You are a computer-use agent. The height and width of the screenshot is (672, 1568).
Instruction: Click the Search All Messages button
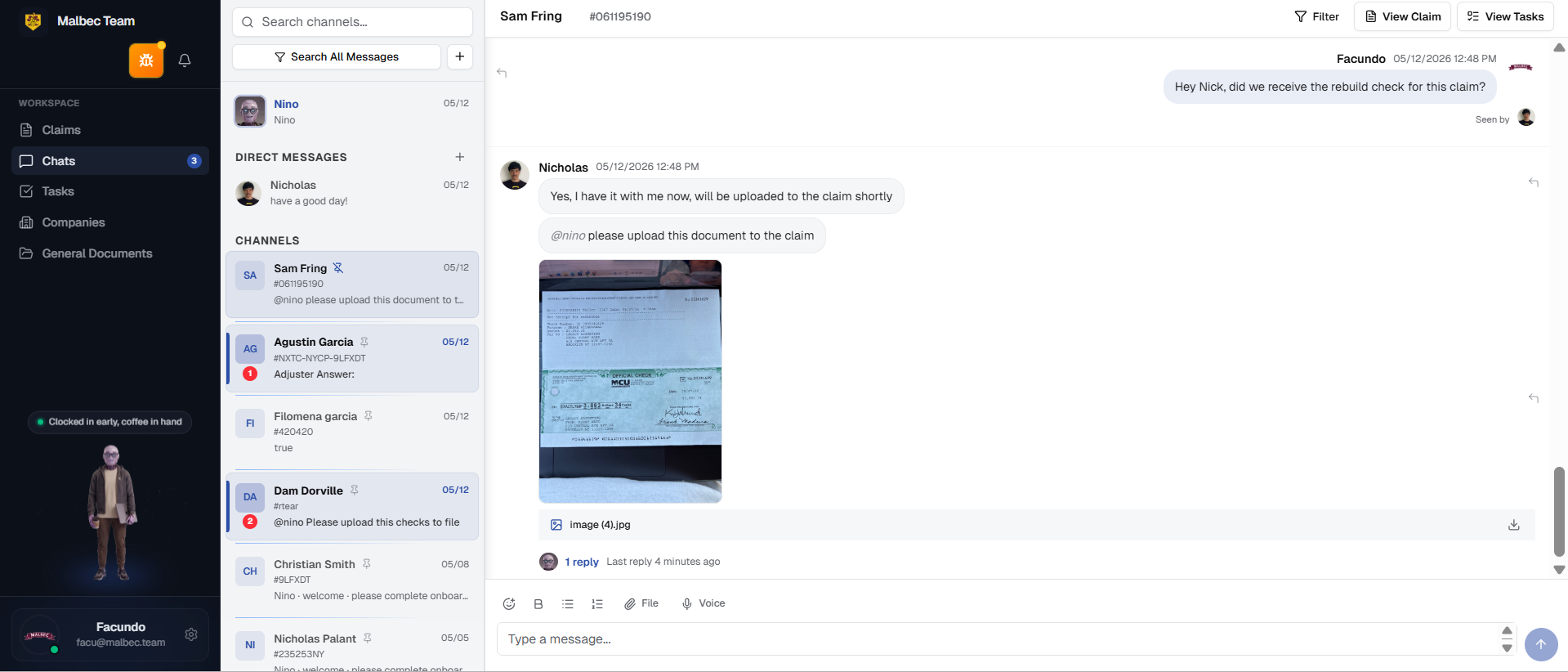(337, 56)
